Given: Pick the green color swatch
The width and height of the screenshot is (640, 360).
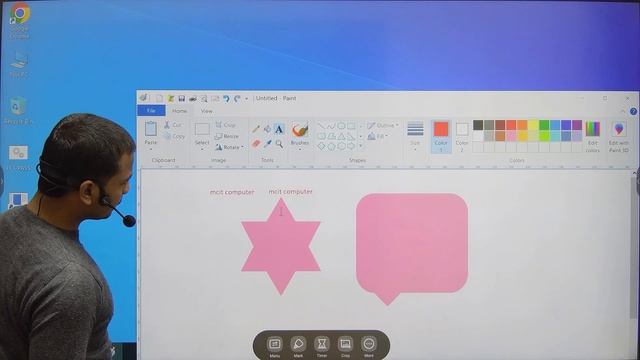Looking at the screenshot, I should pyautogui.click(x=544, y=125).
